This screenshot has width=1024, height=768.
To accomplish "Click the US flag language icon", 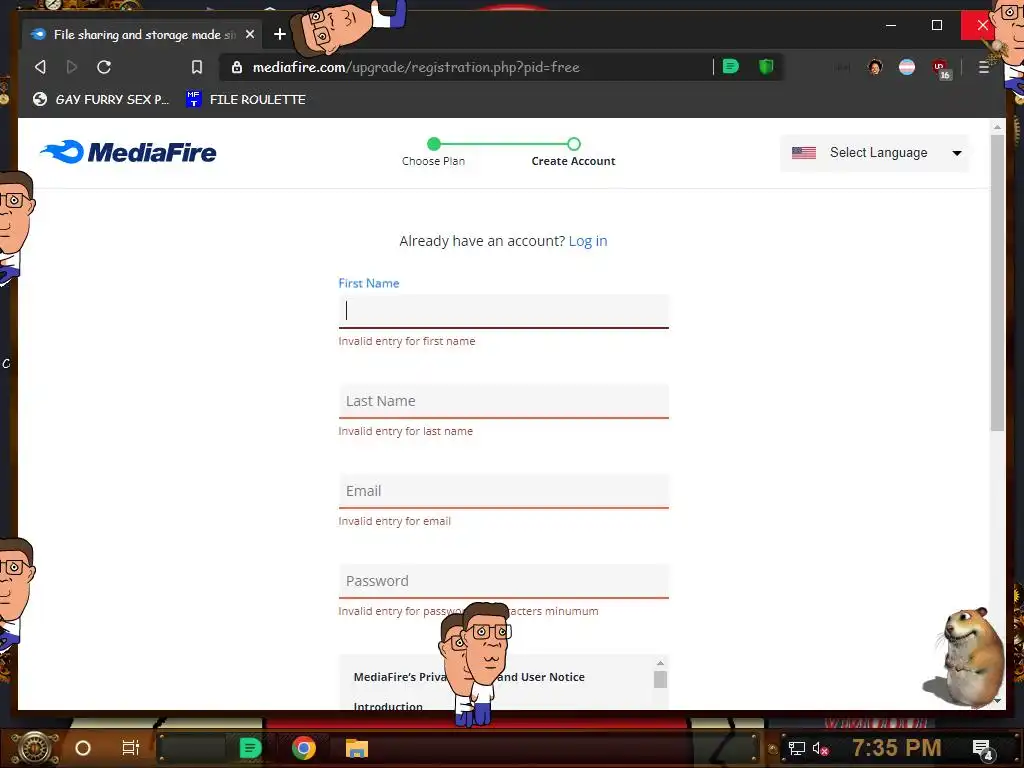I will pos(804,153).
